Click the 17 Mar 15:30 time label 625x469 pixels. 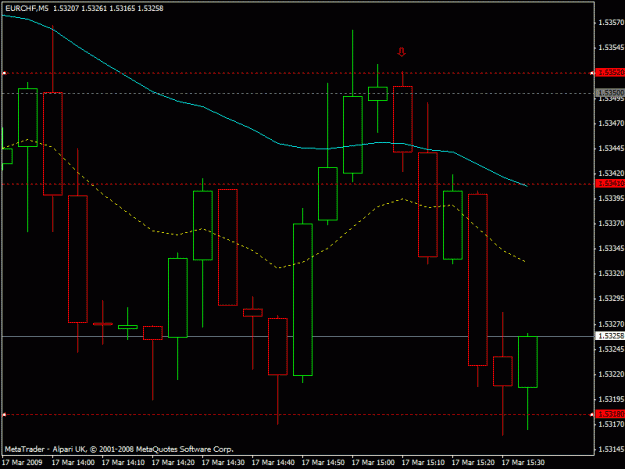(x=523, y=462)
